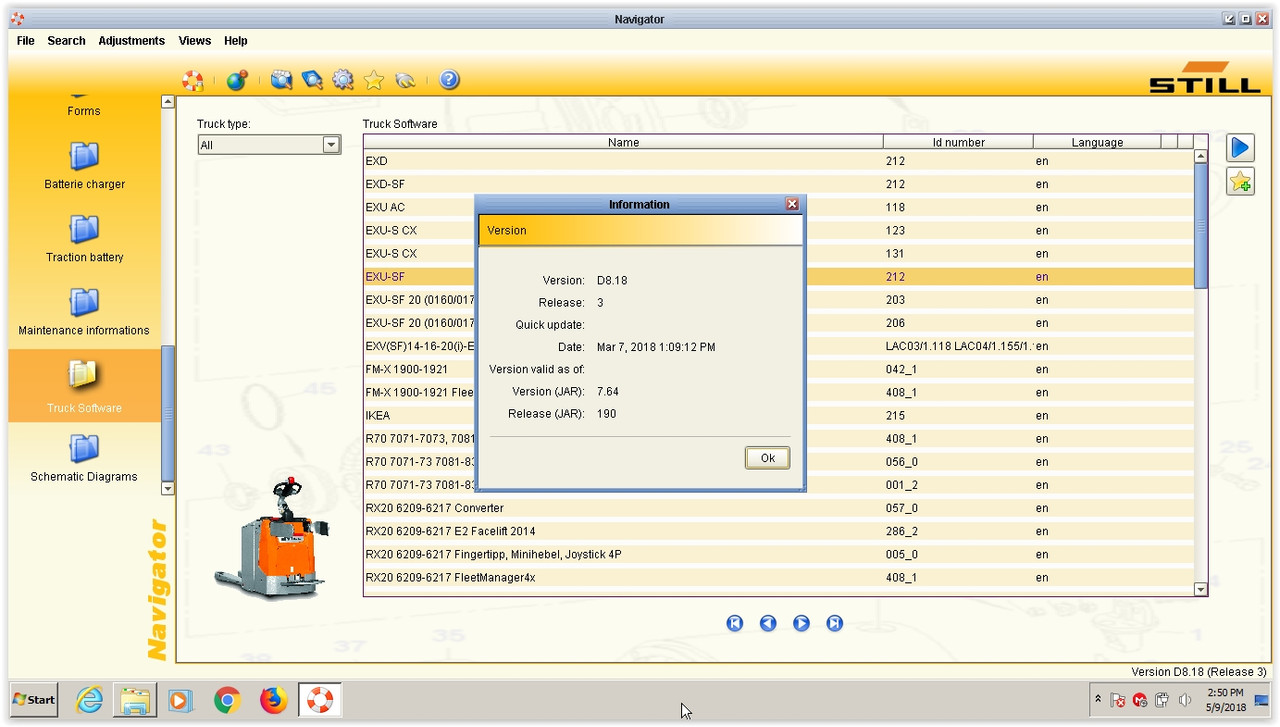Click the lifebuoy with lock toolbar icon
This screenshot has width=1280, height=727.
(192, 80)
